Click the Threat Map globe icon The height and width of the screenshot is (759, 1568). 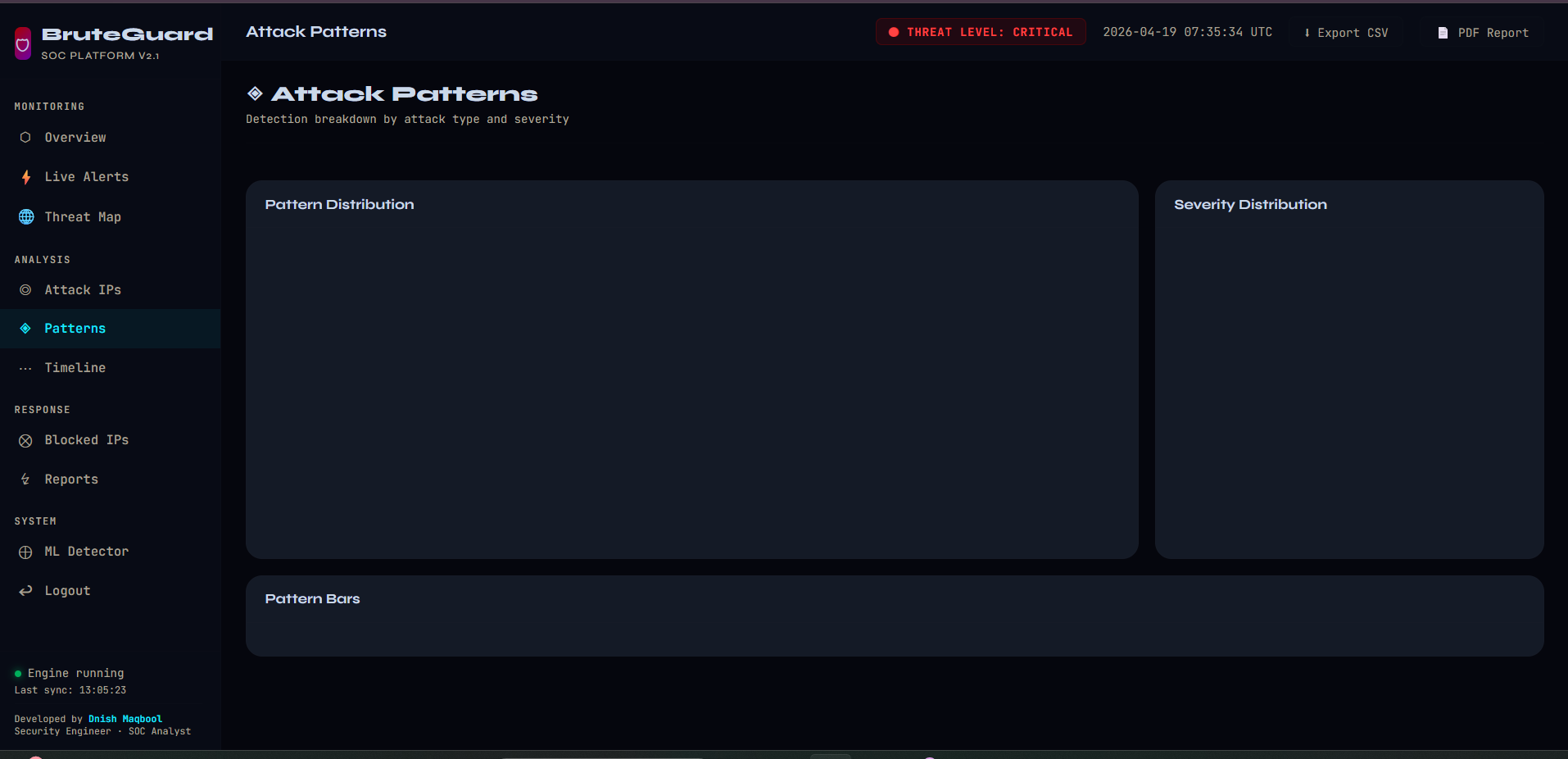pyautogui.click(x=26, y=217)
